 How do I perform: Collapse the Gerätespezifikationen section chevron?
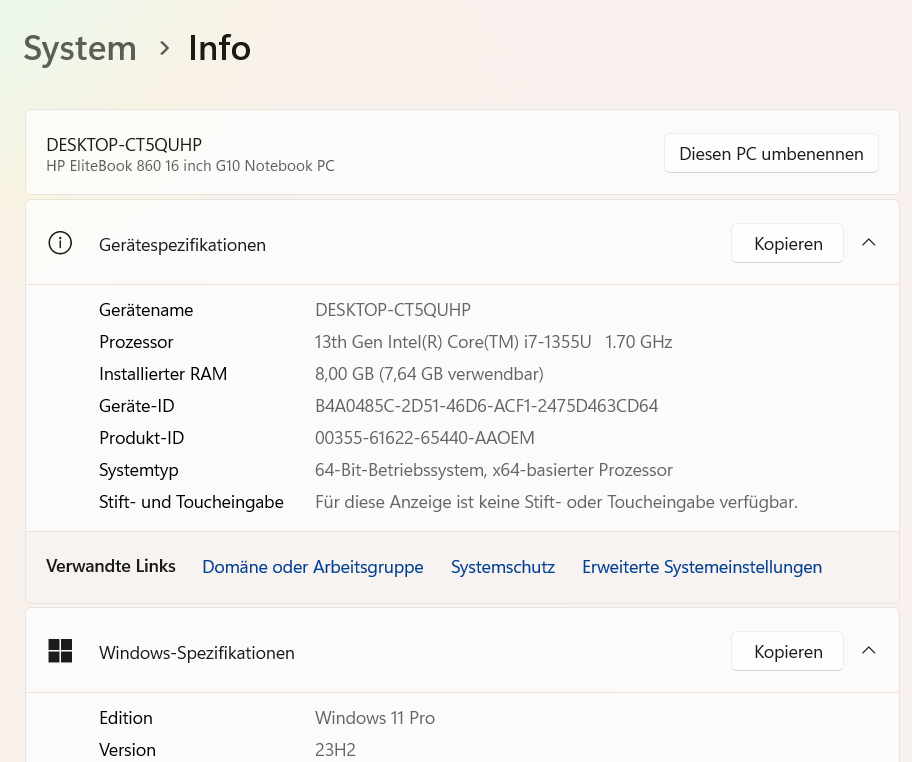pos(868,243)
